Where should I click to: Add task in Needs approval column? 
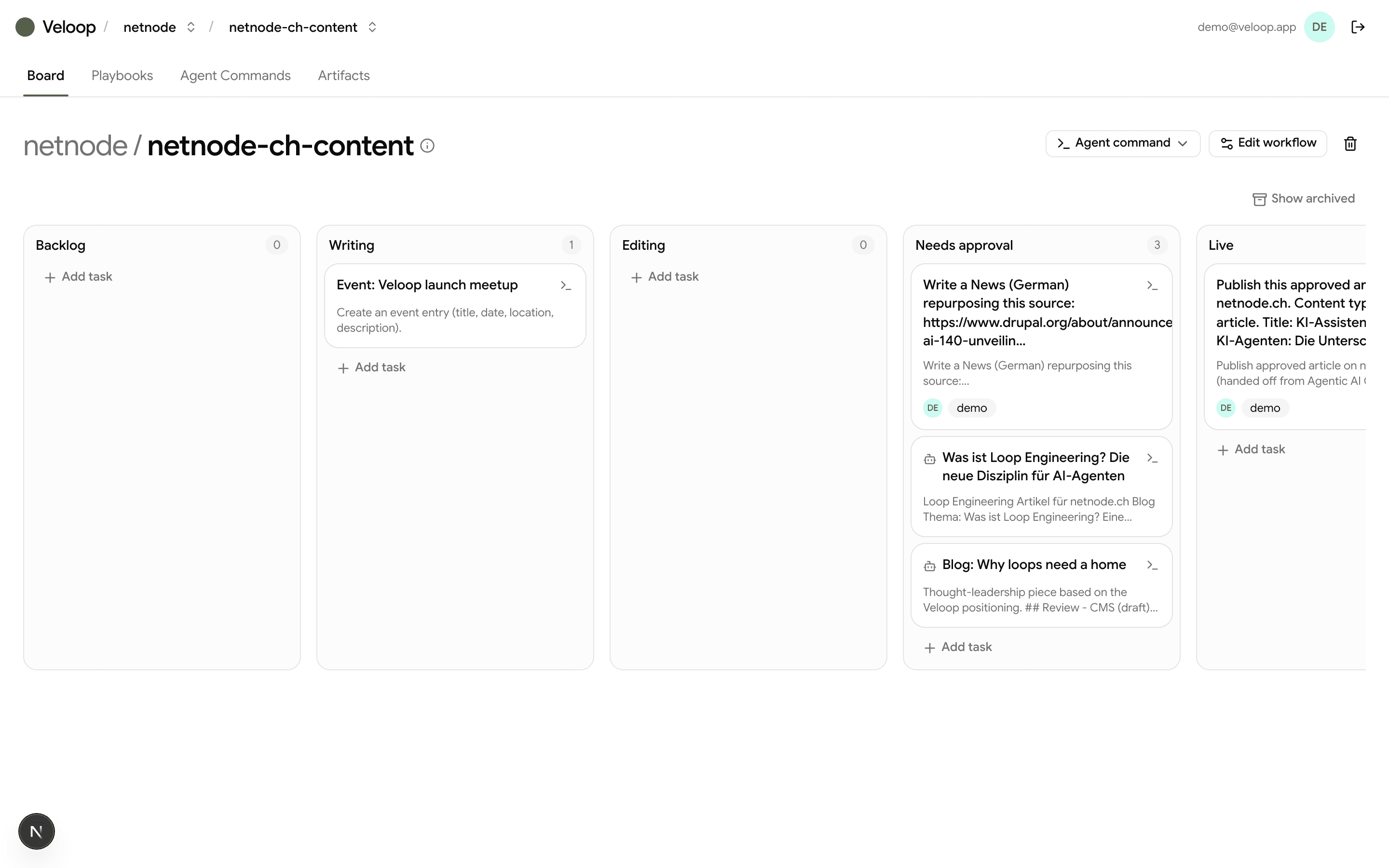point(958,647)
